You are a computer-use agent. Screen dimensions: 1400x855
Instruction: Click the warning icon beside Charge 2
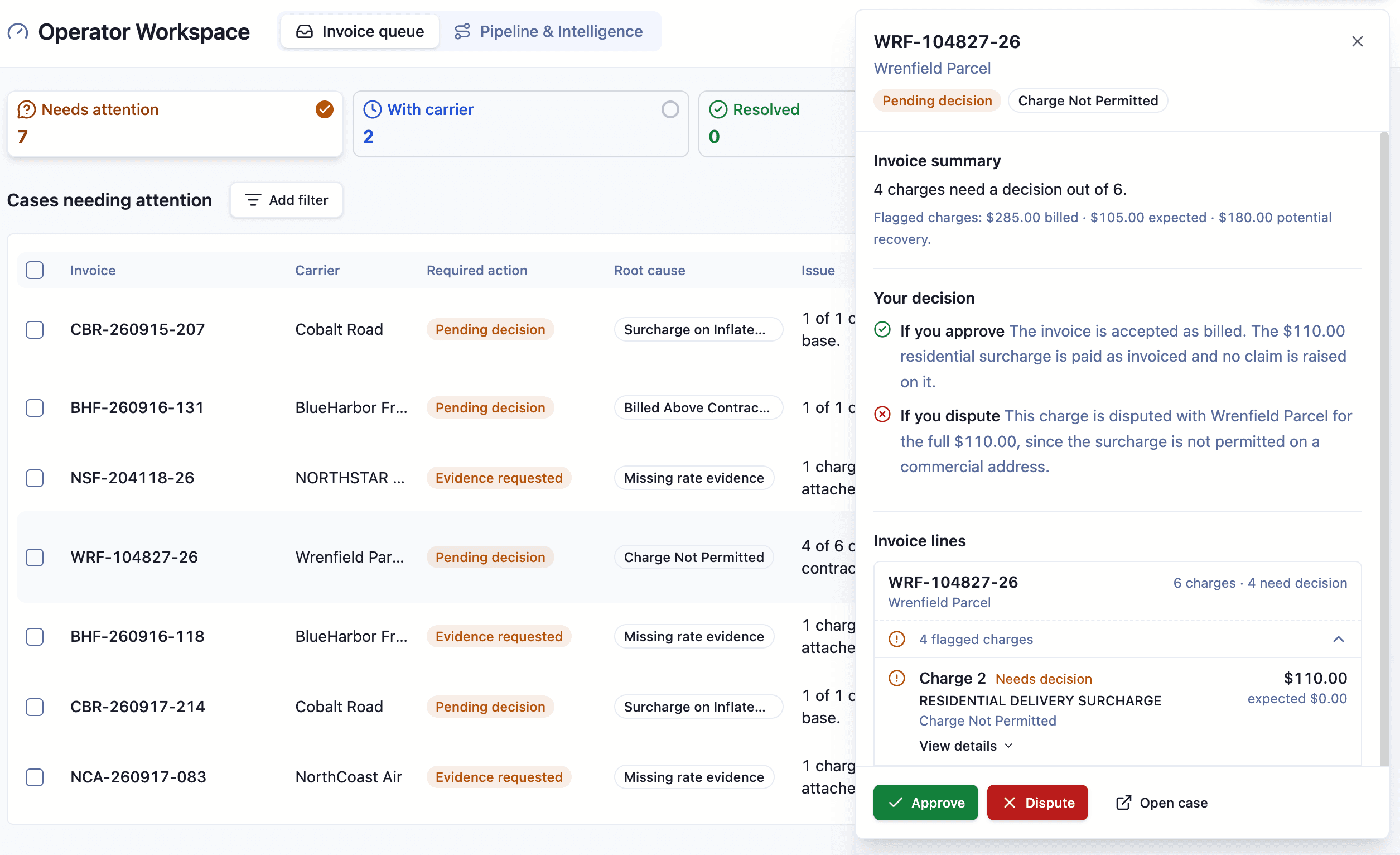coord(896,678)
